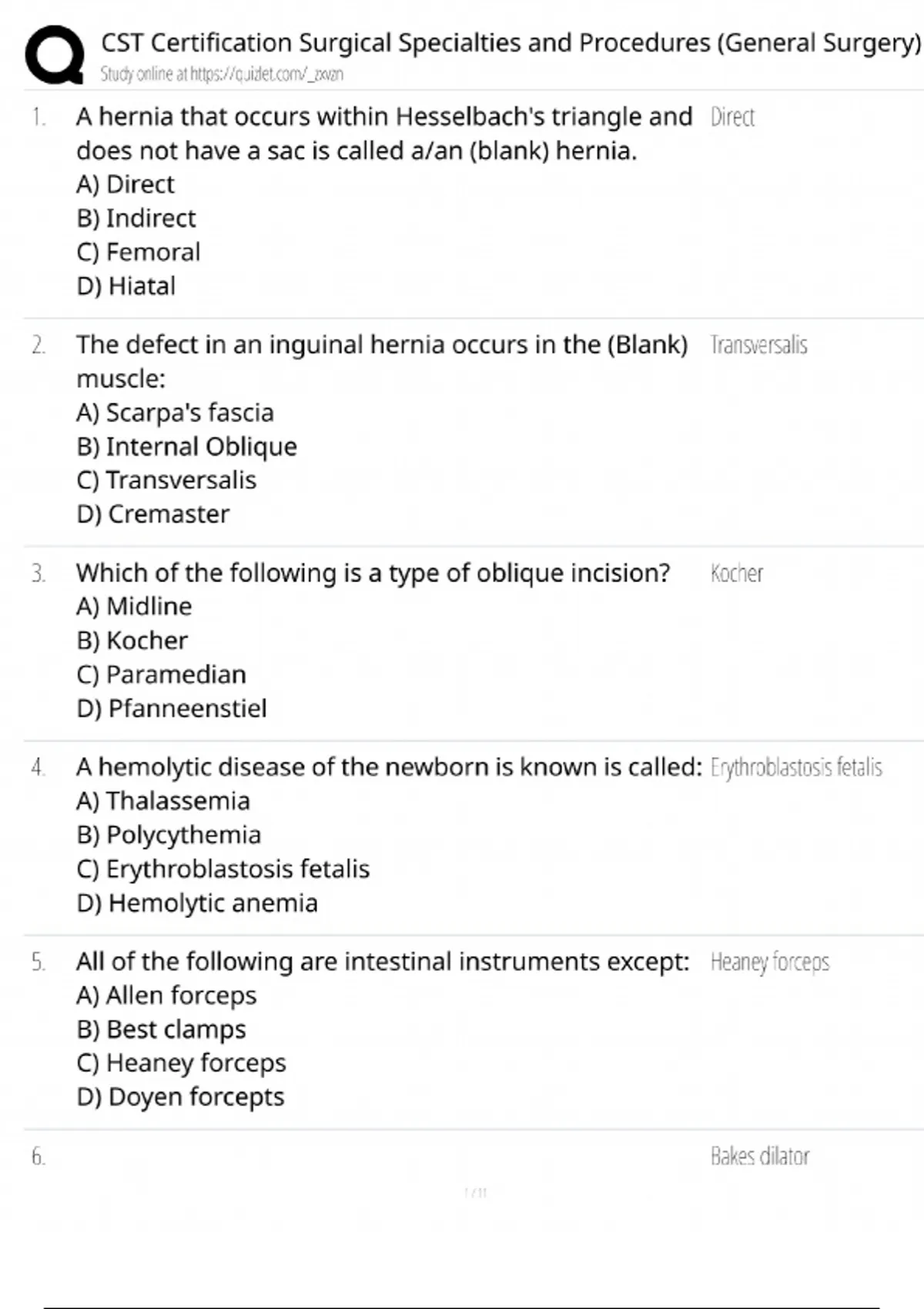Screen dimensions: 924x1309
Task: Select option C) Erythroblastosis fetalis
Action: (223, 869)
